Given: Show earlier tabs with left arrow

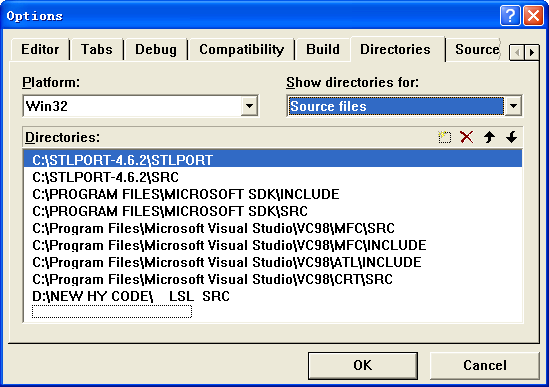Looking at the screenshot, I should [x=517, y=53].
